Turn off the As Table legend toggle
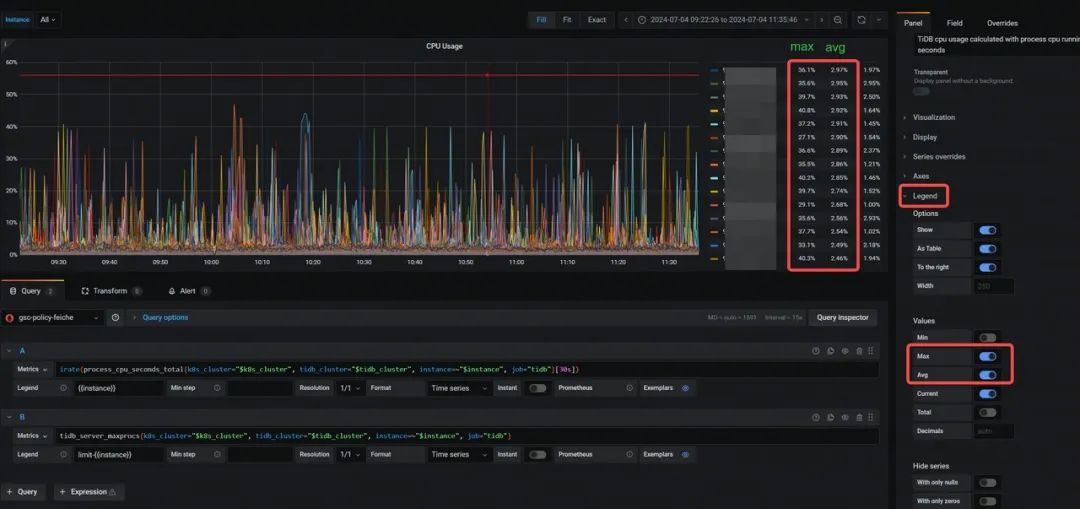Image resolution: width=1080 pixels, height=509 pixels. click(987, 249)
